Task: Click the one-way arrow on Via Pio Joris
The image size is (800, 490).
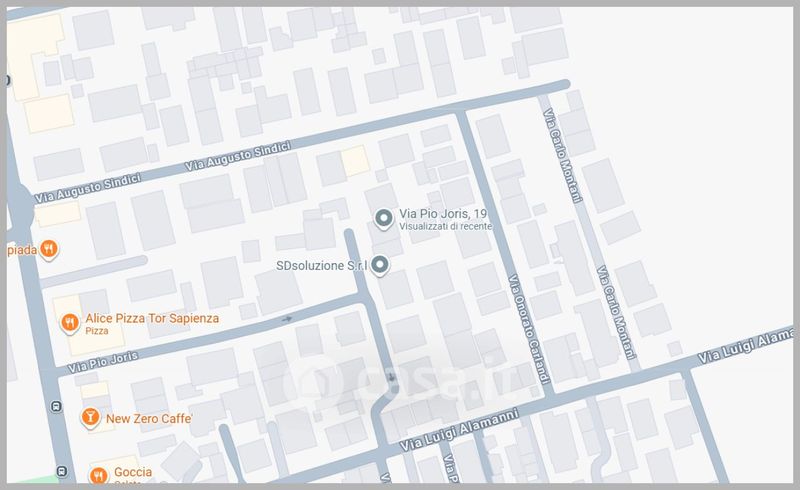Action: [x=288, y=319]
